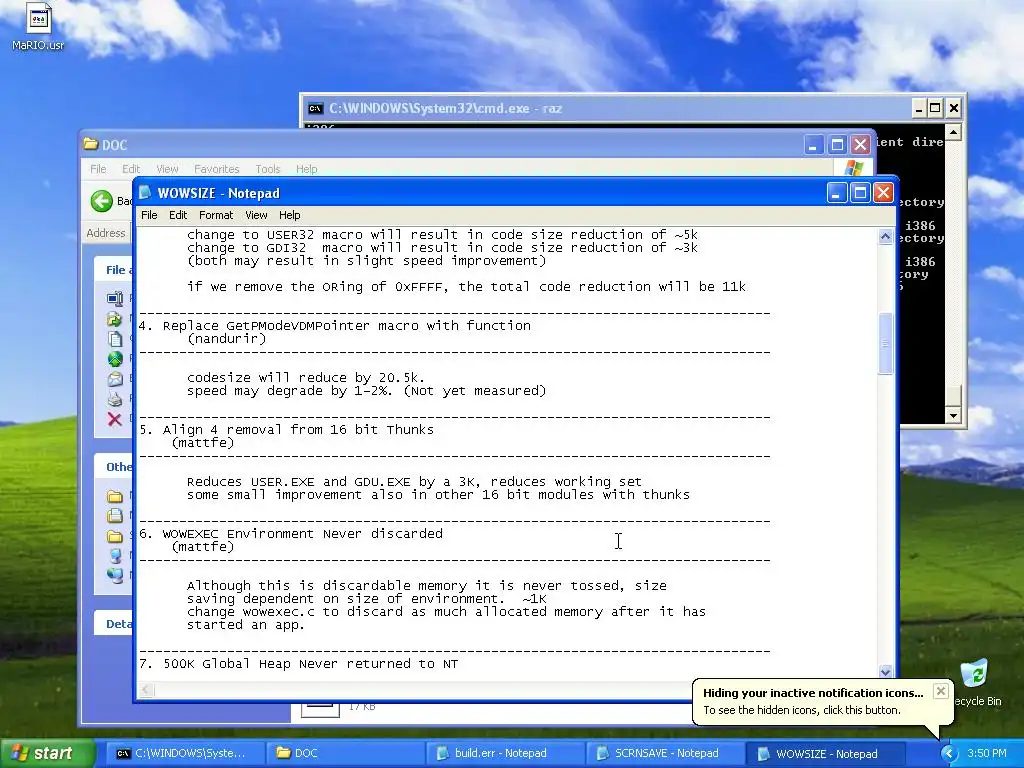This screenshot has width=1024, height=768.
Task: Open Help menu in DOC explorer window
Action: point(306,169)
